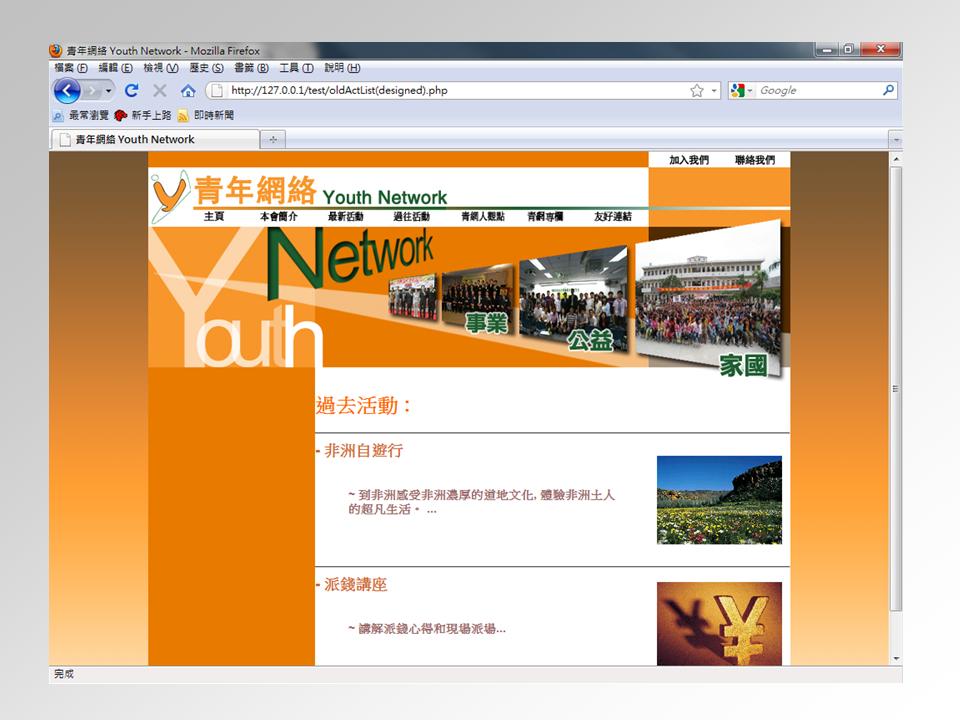Open the Google search engine selector dropdown
960x720 pixels.
click(x=743, y=91)
